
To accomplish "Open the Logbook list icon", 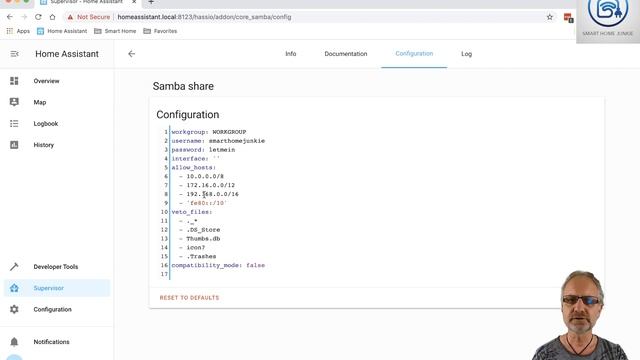I will [x=14, y=123].
